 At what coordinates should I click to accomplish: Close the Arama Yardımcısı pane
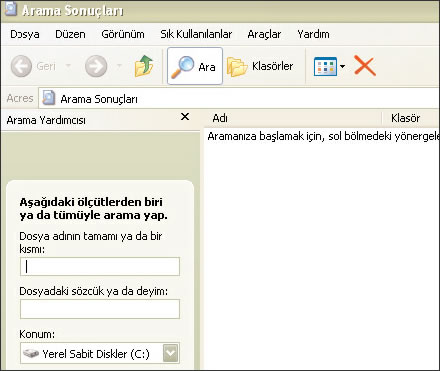tap(185, 117)
